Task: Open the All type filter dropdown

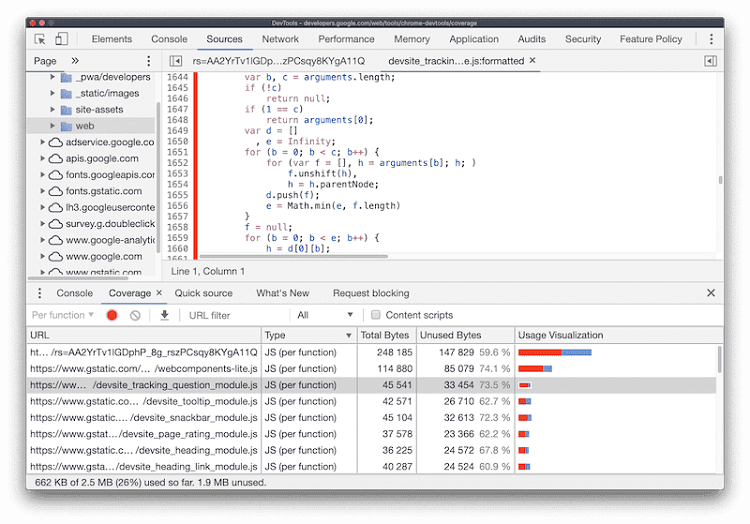Action: (325, 315)
